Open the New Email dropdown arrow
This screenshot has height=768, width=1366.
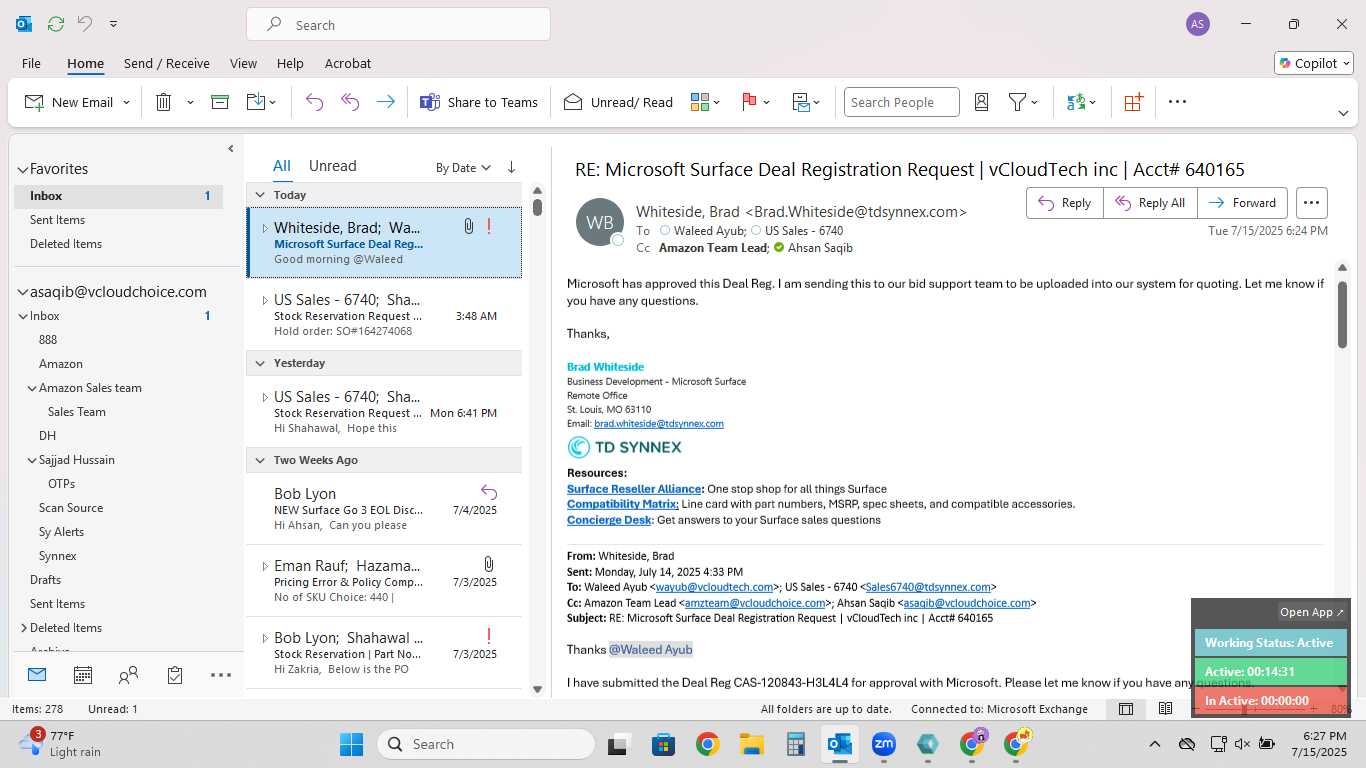coord(127,102)
